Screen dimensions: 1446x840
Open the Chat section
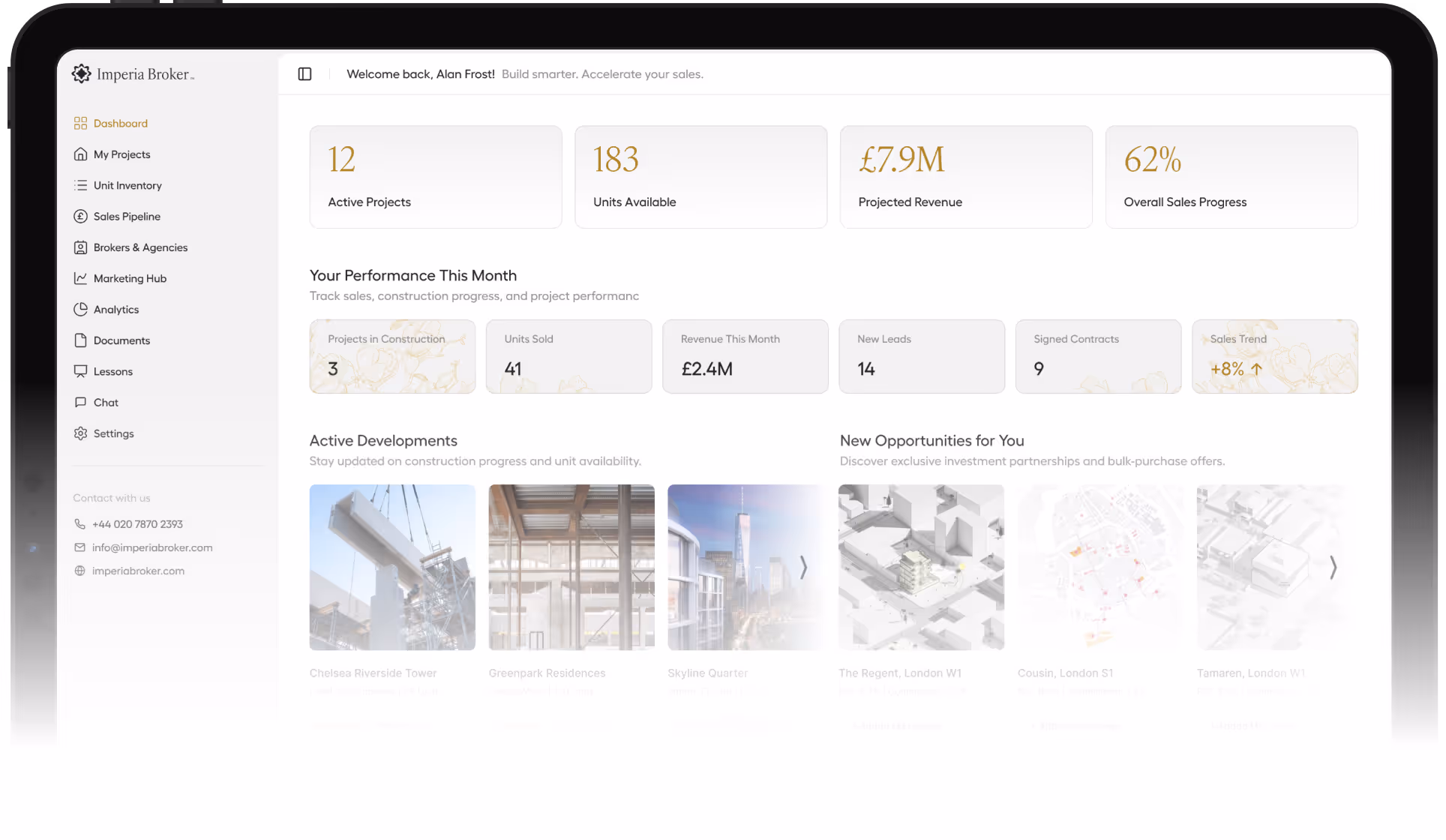coord(105,402)
